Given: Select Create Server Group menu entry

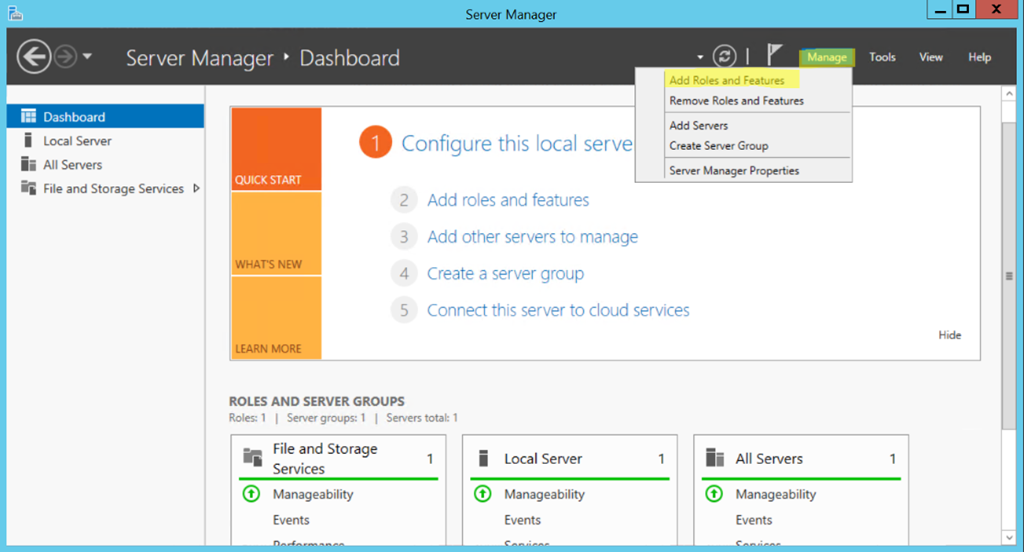Looking at the screenshot, I should 718,146.
